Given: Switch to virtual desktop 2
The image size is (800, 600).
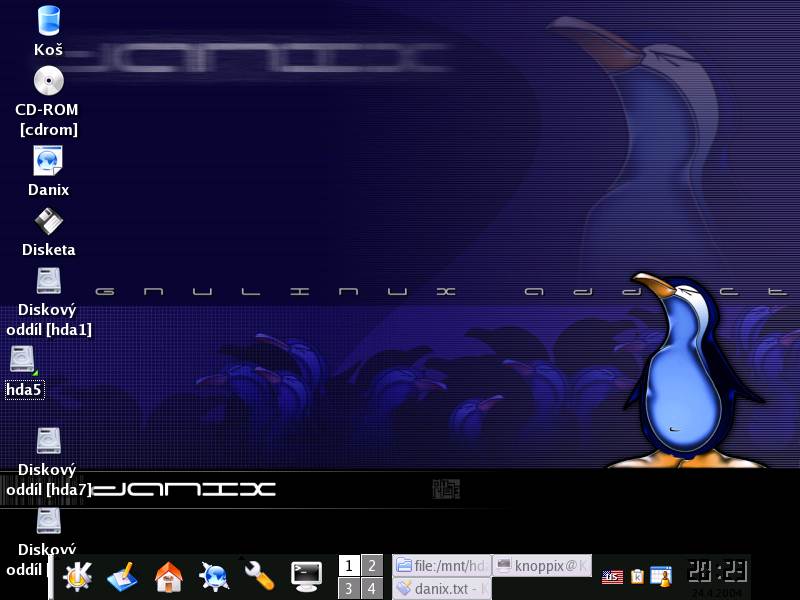Looking at the screenshot, I should [372, 565].
